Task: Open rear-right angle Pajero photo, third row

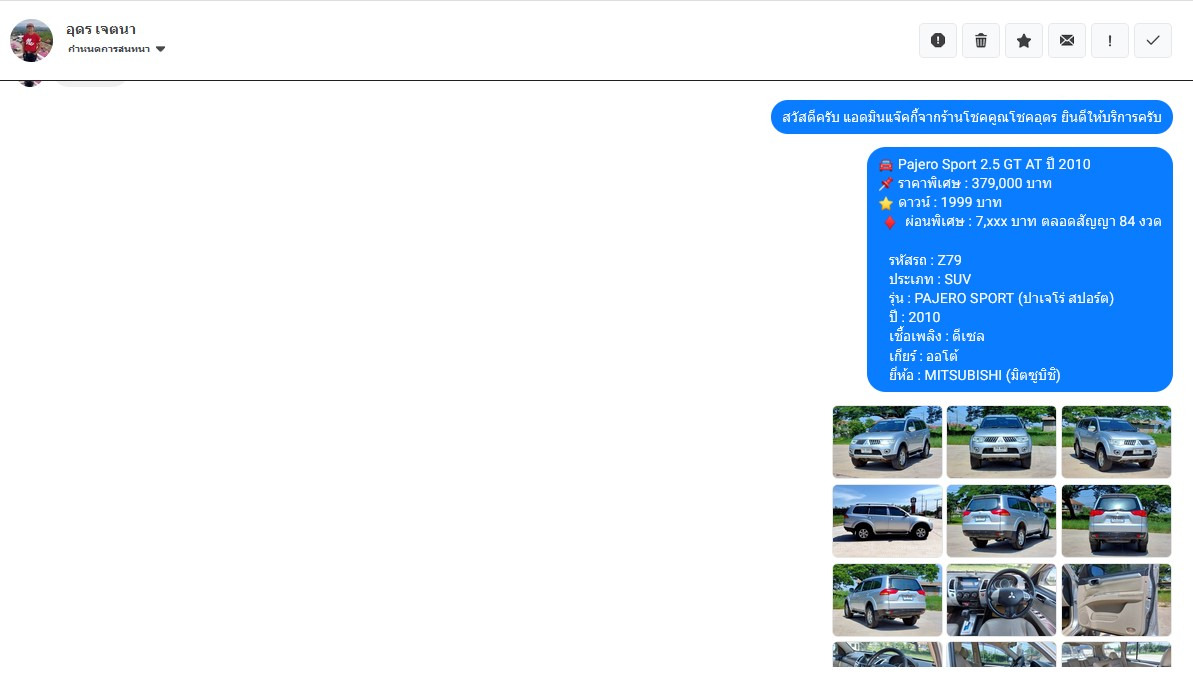Action: (x=887, y=600)
